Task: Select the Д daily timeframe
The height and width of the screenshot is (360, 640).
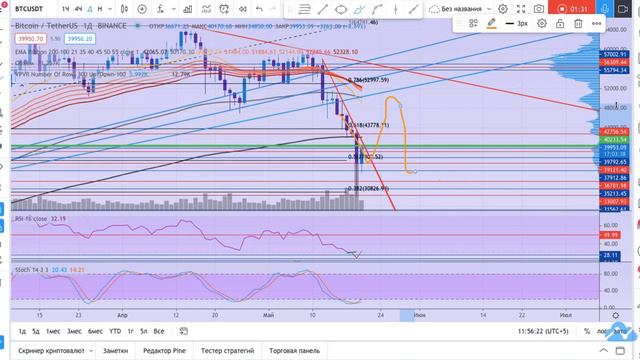Action: tap(90, 9)
